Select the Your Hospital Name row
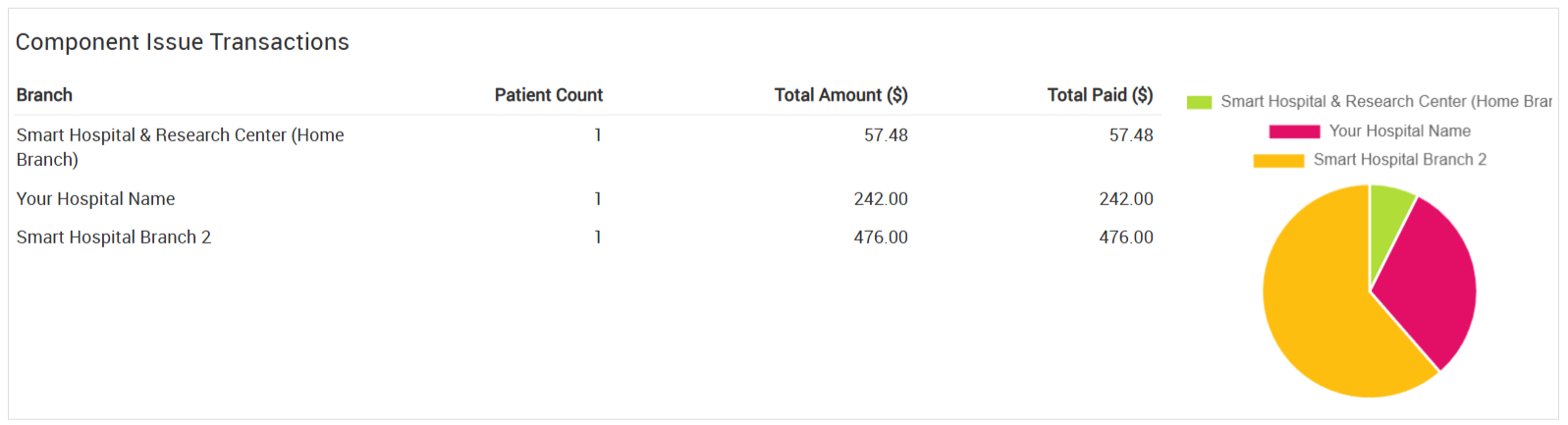The image size is (1568, 425). point(95,199)
